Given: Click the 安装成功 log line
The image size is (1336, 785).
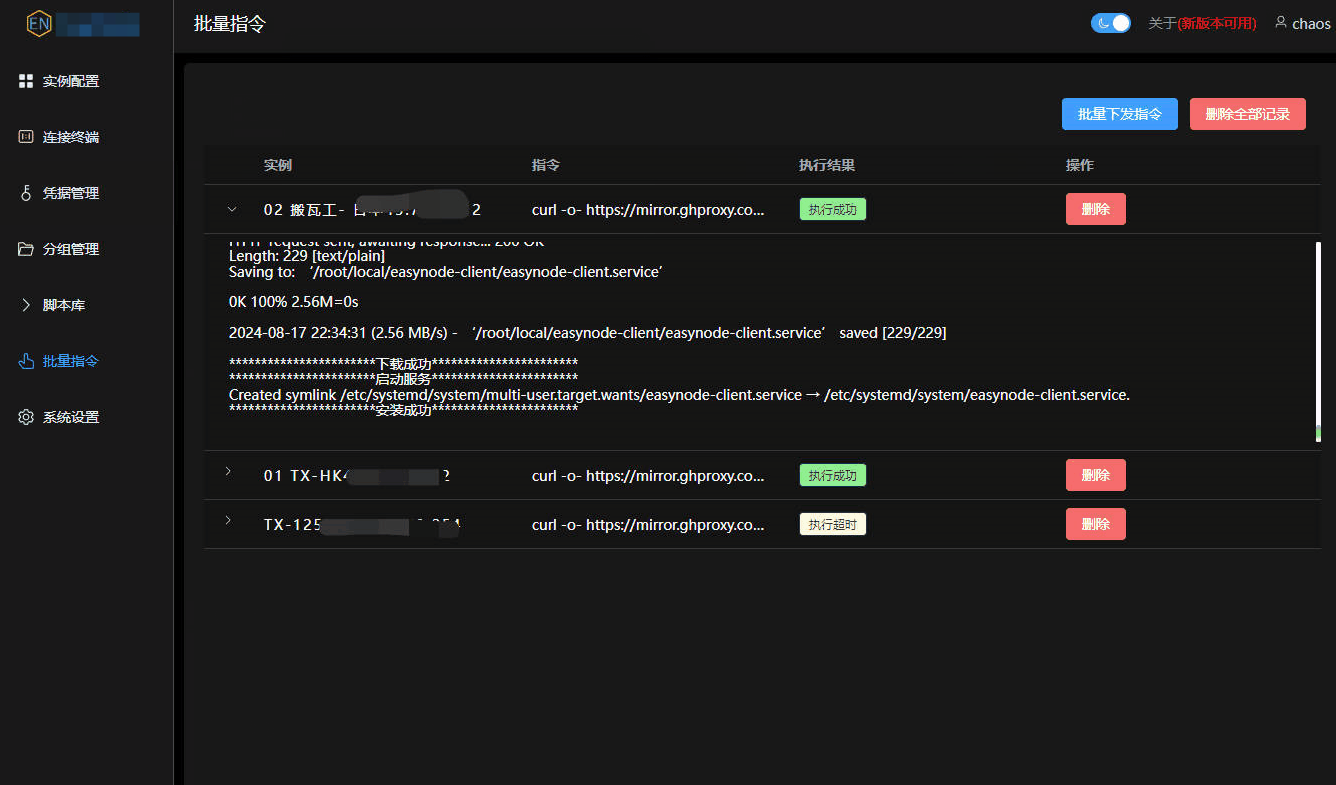Looking at the screenshot, I should [403, 410].
